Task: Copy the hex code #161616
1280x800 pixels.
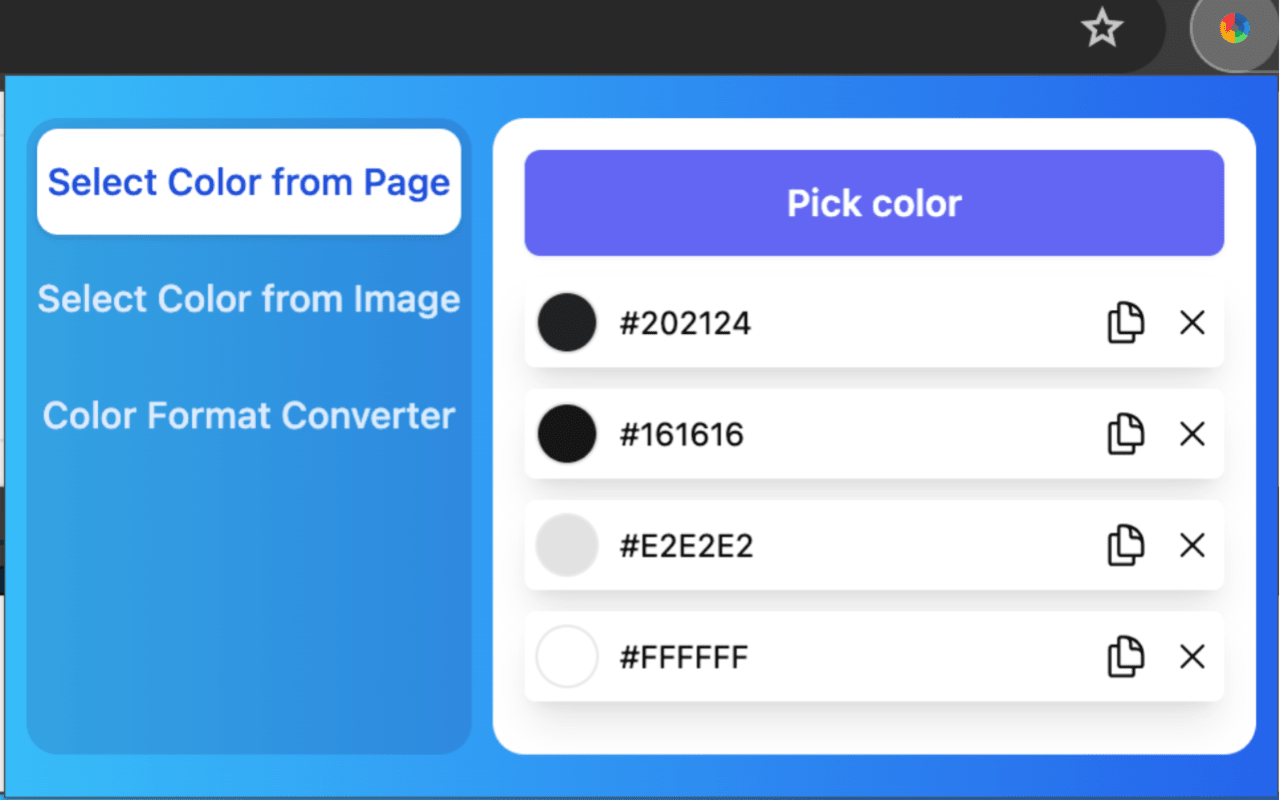Action: (x=1125, y=434)
